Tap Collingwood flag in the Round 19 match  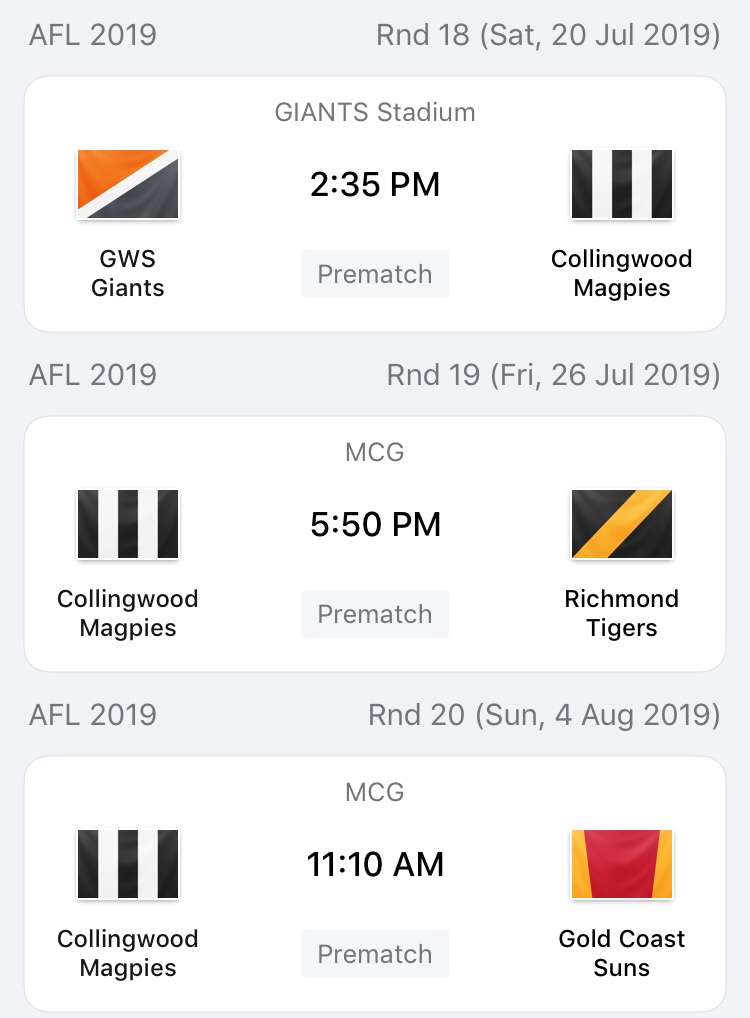[x=128, y=524]
